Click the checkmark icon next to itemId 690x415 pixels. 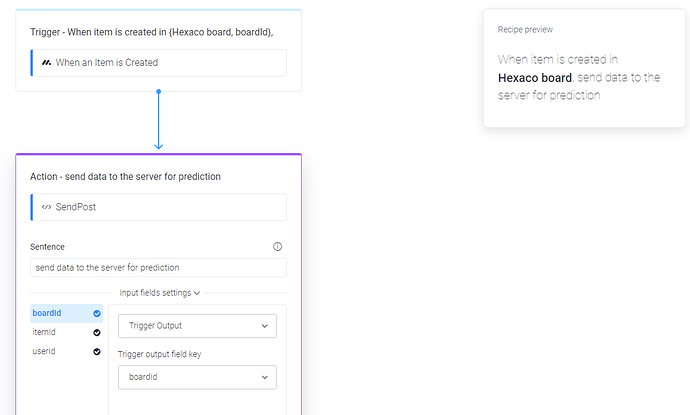point(97,332)
